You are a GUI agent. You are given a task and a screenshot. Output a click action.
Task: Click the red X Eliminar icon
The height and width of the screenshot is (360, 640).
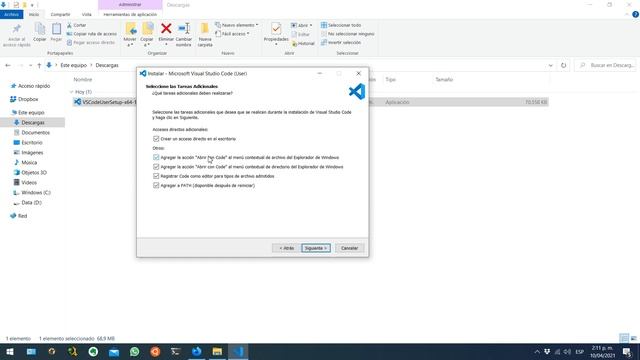(166, 29)
